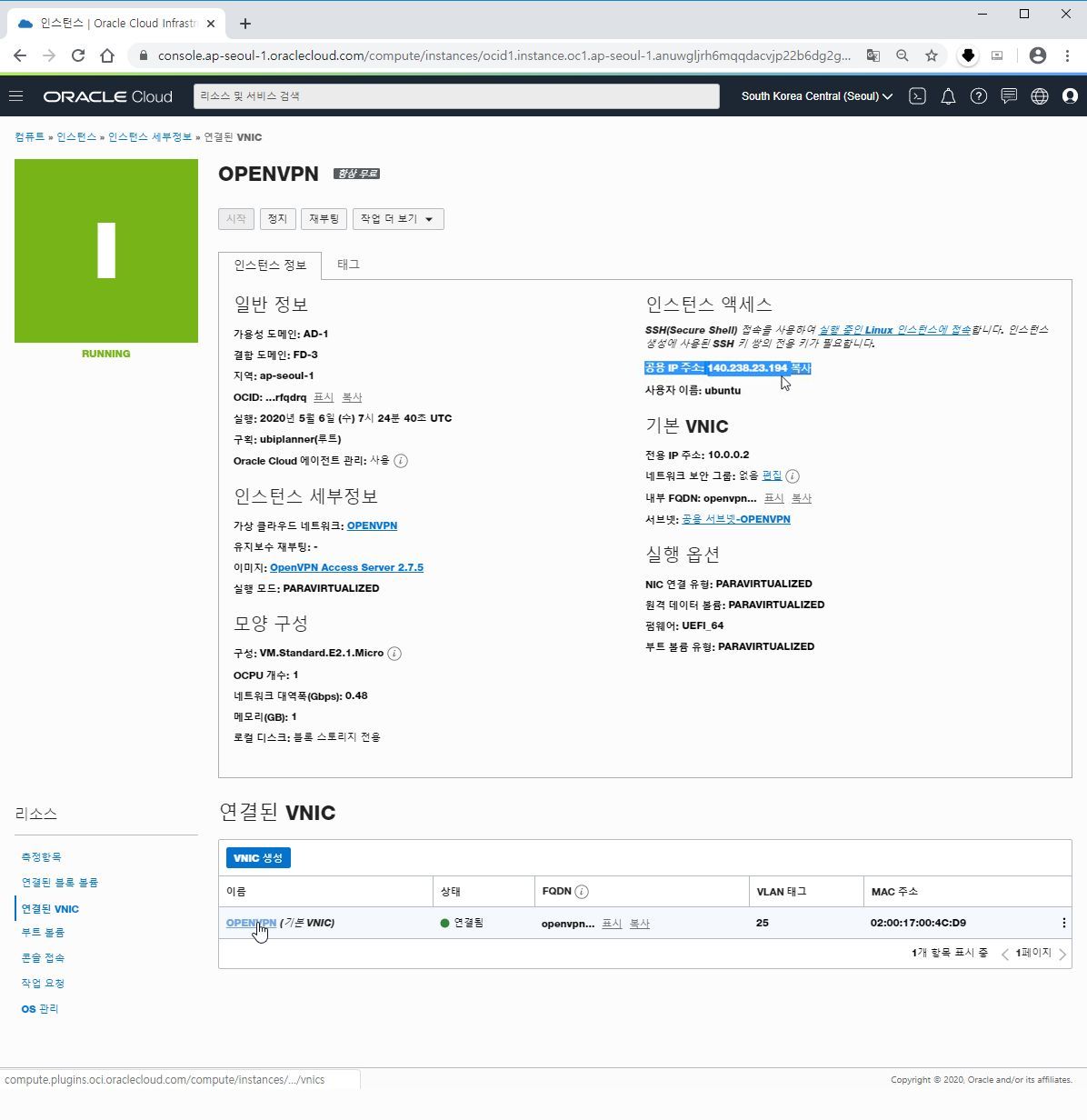Show Oracle Cloud agent management info icon
The height and width of the screenshot is (1120, 1087).
(x=401, y=461)
